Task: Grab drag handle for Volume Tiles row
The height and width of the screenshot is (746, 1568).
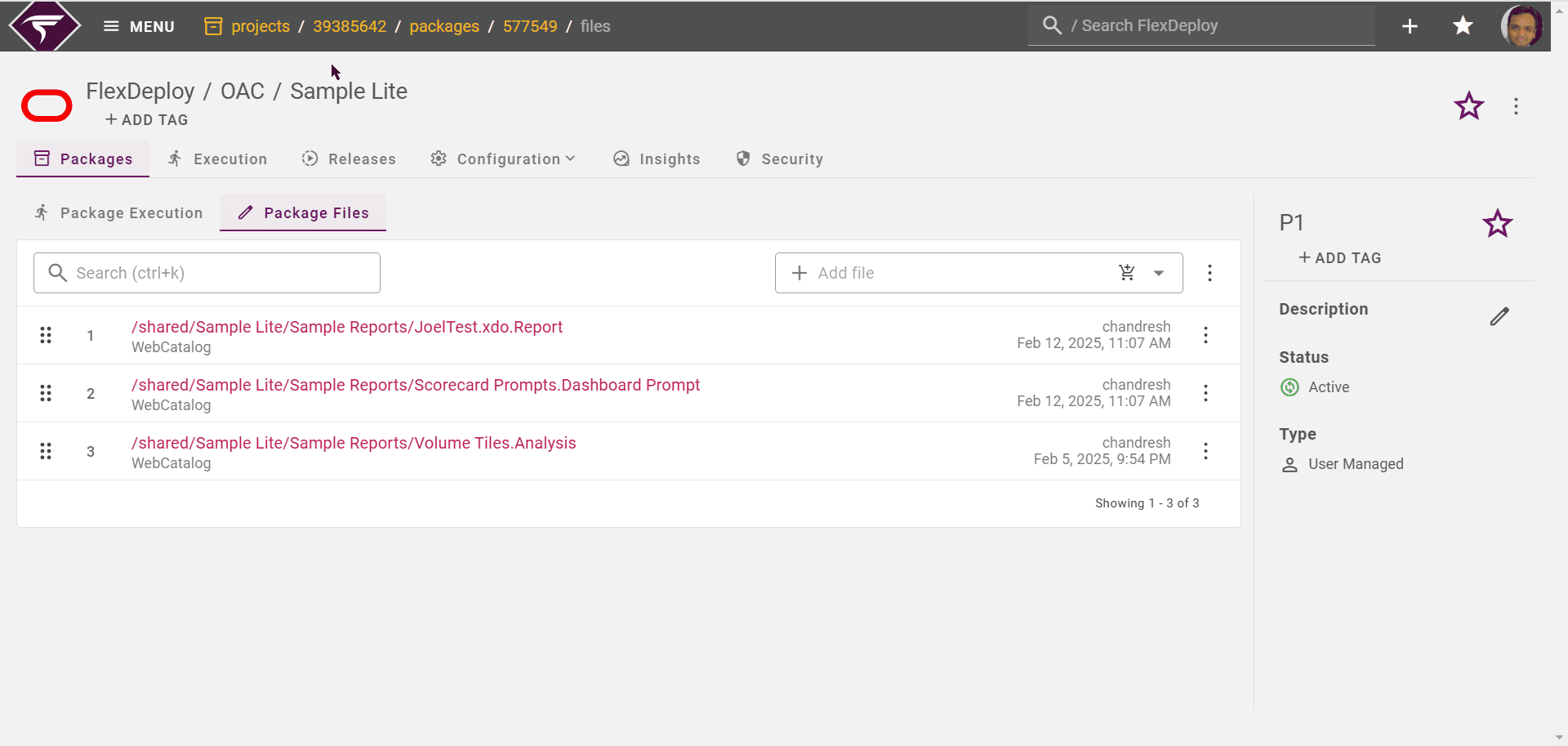Action: [x=46, y=451]
